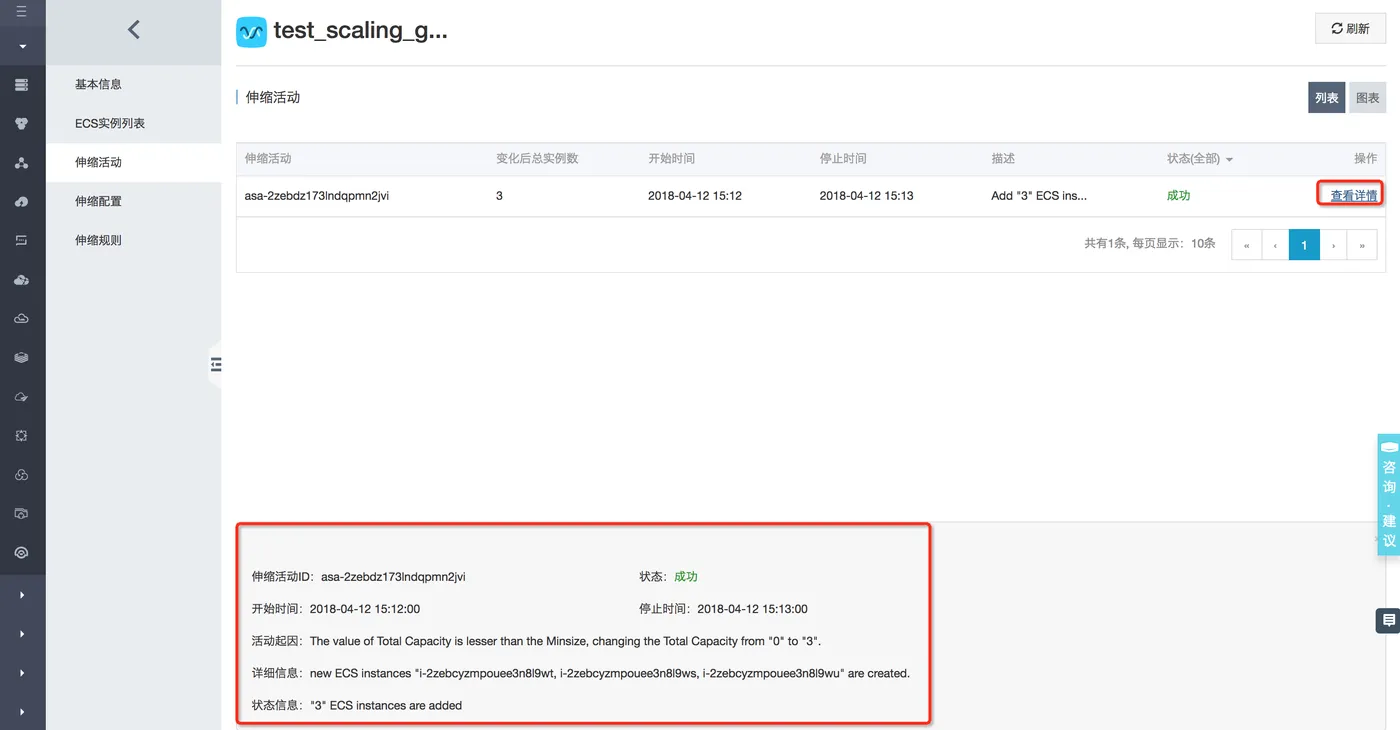Collapse the sidebar section with the down caret

(x=22, y=46)
